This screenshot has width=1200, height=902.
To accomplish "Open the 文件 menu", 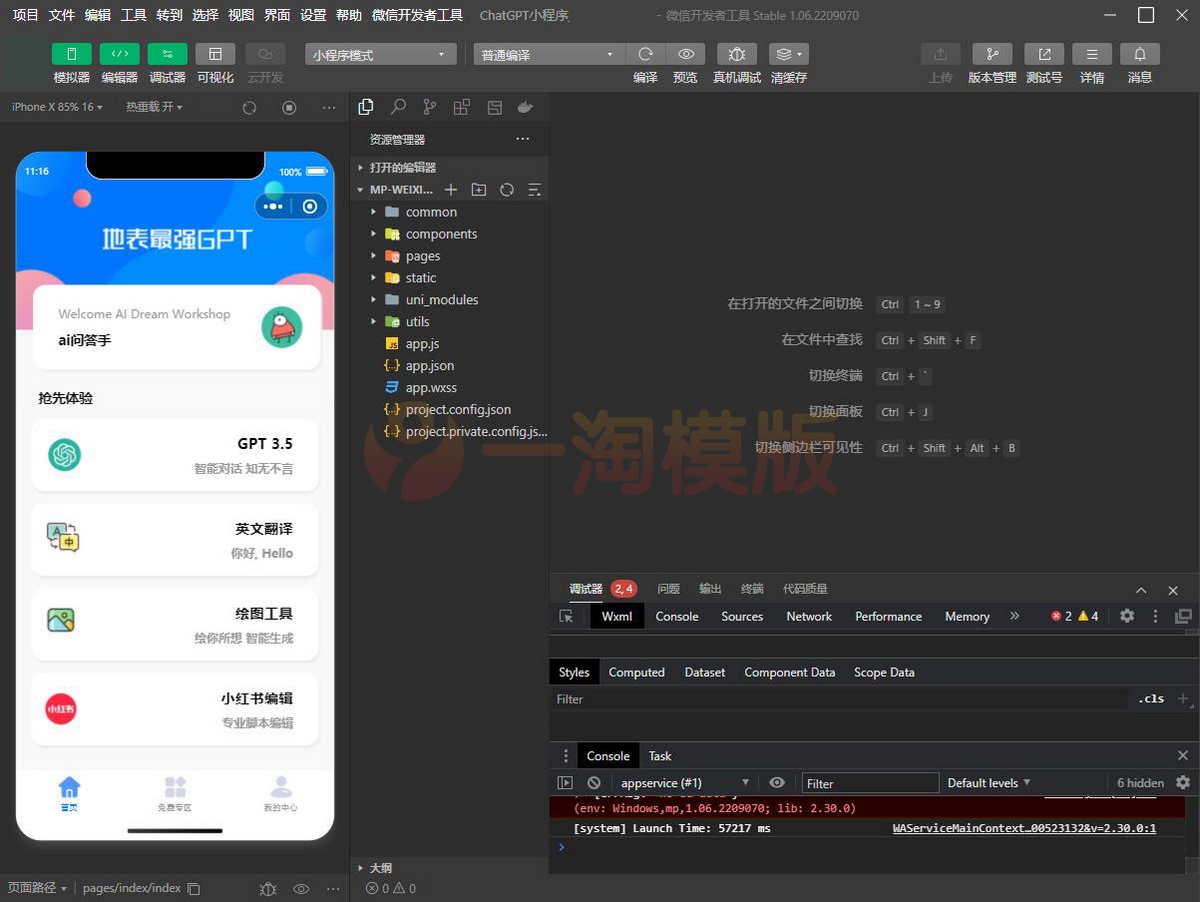I will tap(62, 15).
